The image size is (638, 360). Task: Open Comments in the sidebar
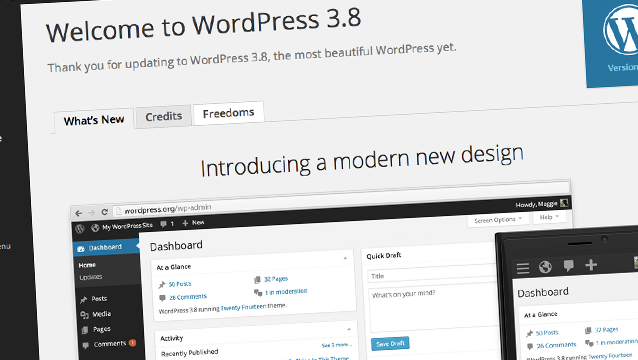105,344
